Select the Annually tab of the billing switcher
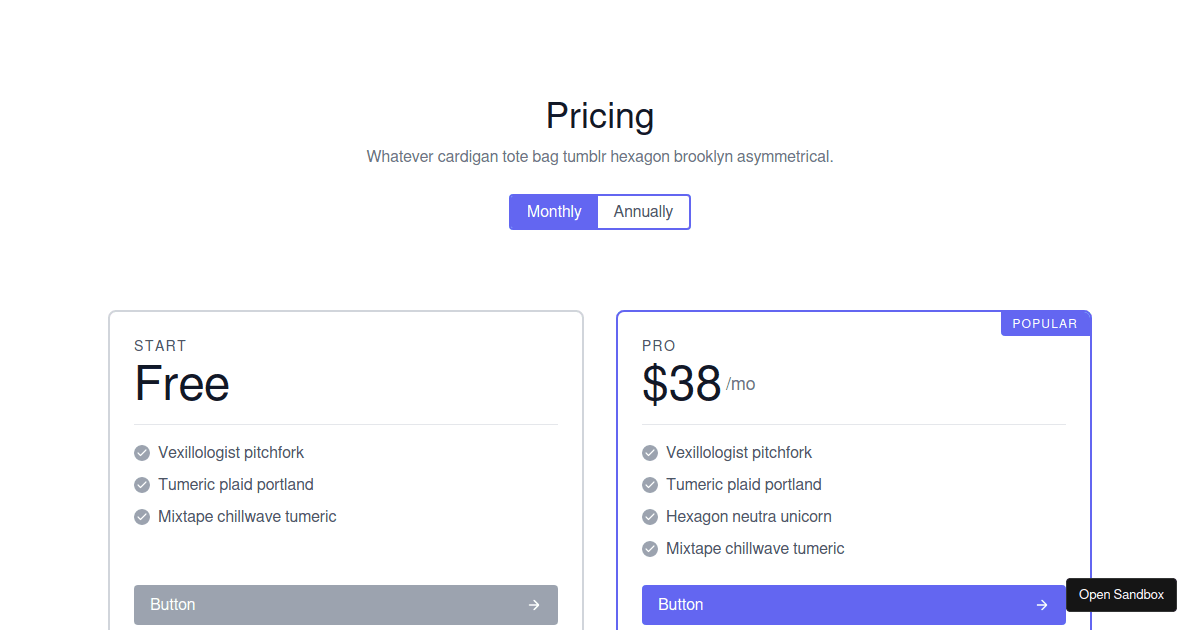 click(x=643, y=211)
